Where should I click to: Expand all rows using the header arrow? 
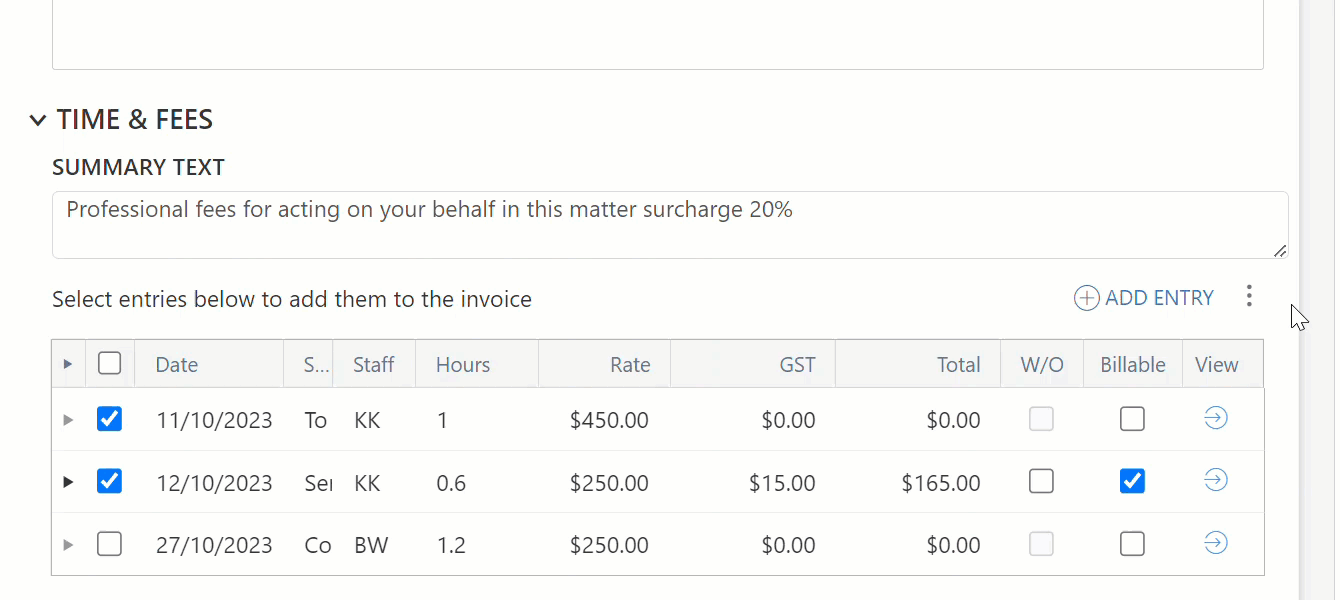[68, 364]
